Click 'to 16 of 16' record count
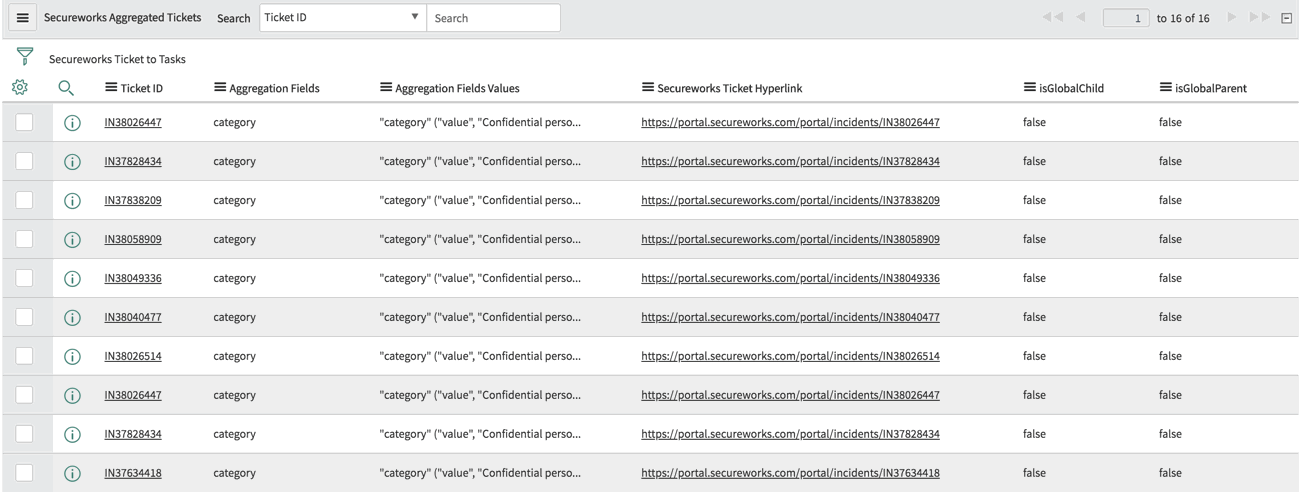1302x492 pixels. 1183,18
